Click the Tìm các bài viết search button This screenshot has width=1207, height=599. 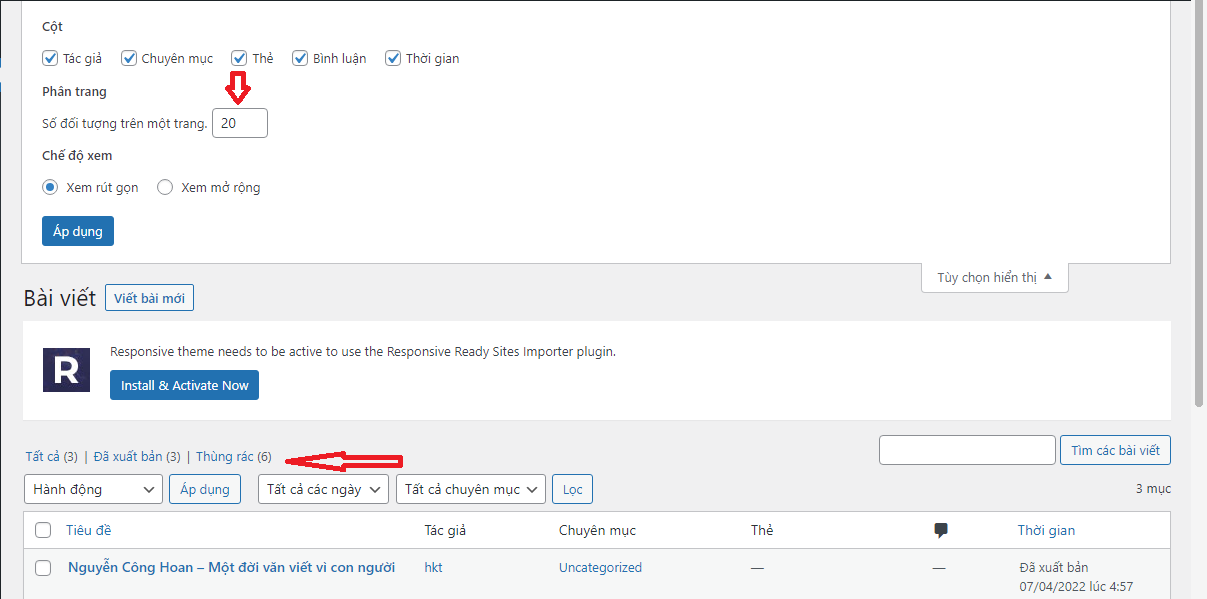coord(1114,450)
